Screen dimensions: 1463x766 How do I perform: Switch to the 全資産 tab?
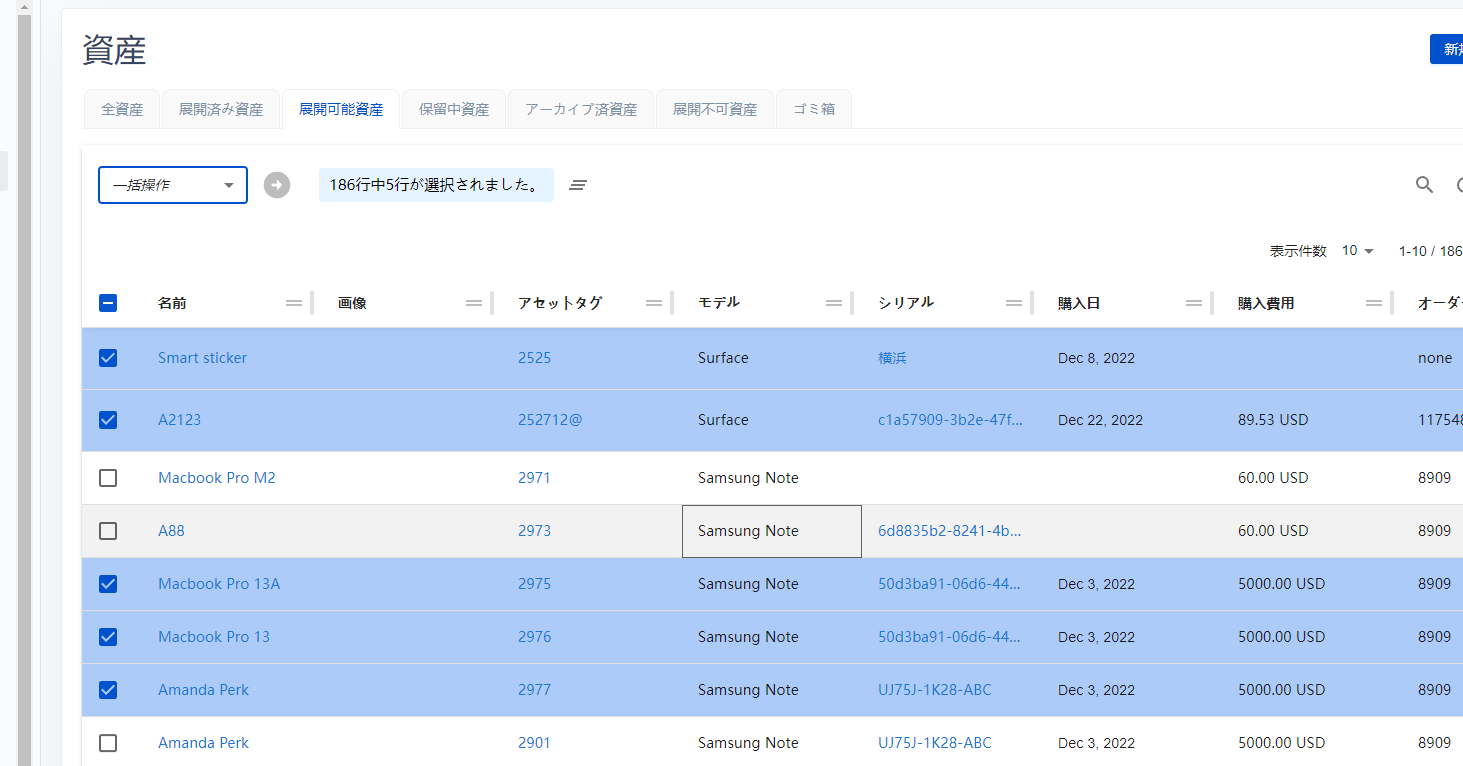coord(122,110)
